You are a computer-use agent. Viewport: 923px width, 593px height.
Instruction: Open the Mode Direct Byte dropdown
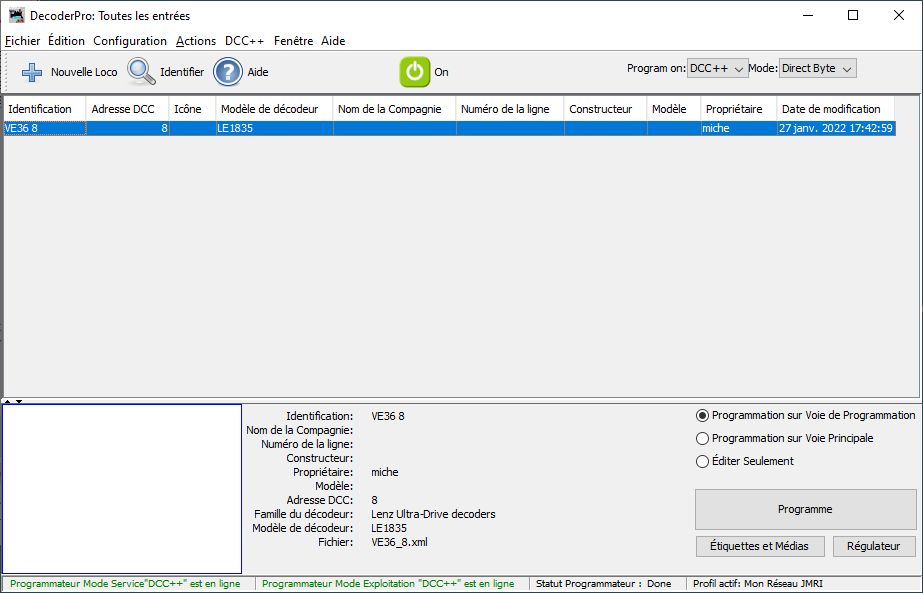(x=817, y=68)
